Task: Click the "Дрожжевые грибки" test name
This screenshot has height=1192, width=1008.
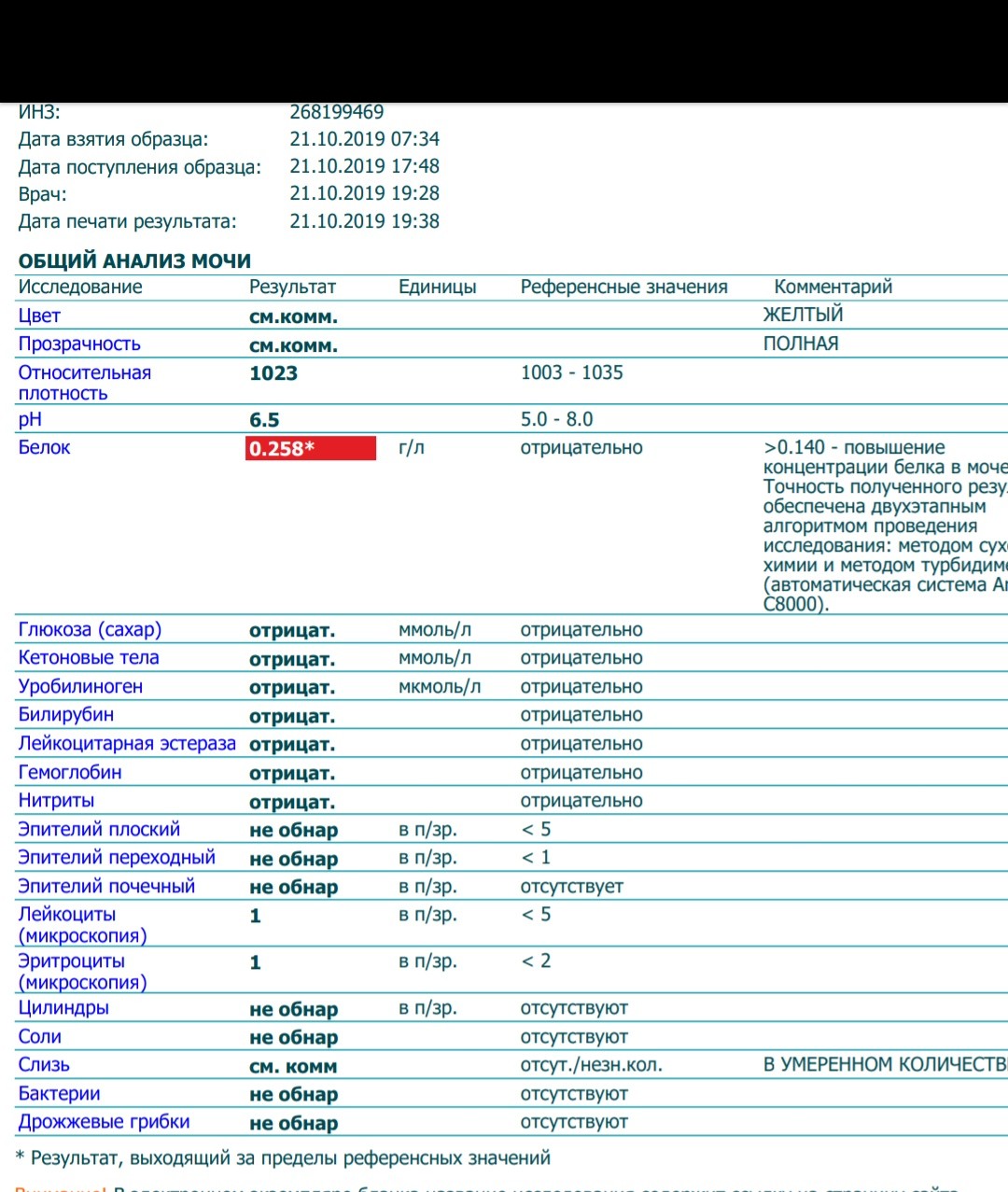Action: click(x=104, y=1121)
